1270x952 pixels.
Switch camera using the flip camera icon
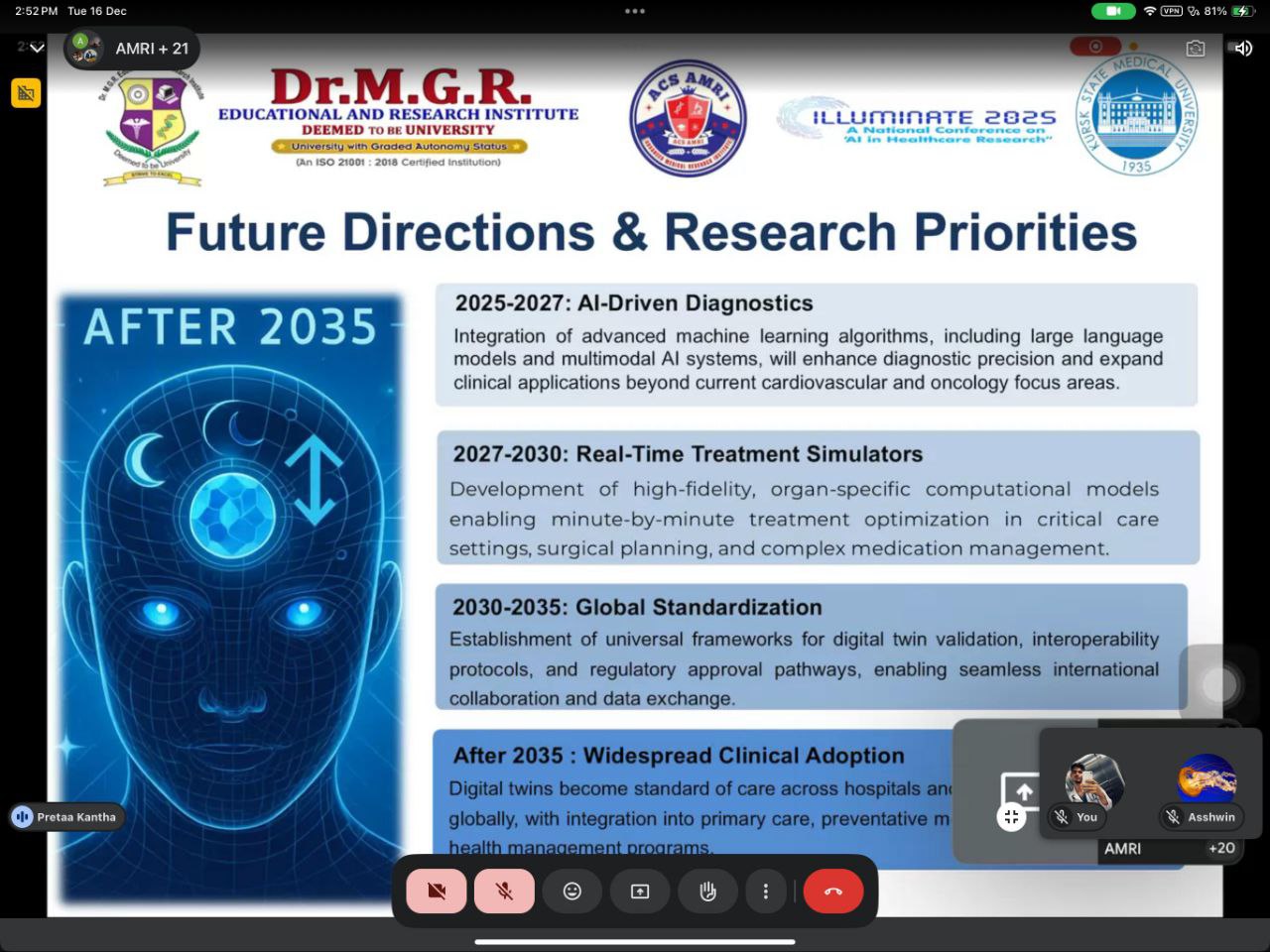point(1196,48)
